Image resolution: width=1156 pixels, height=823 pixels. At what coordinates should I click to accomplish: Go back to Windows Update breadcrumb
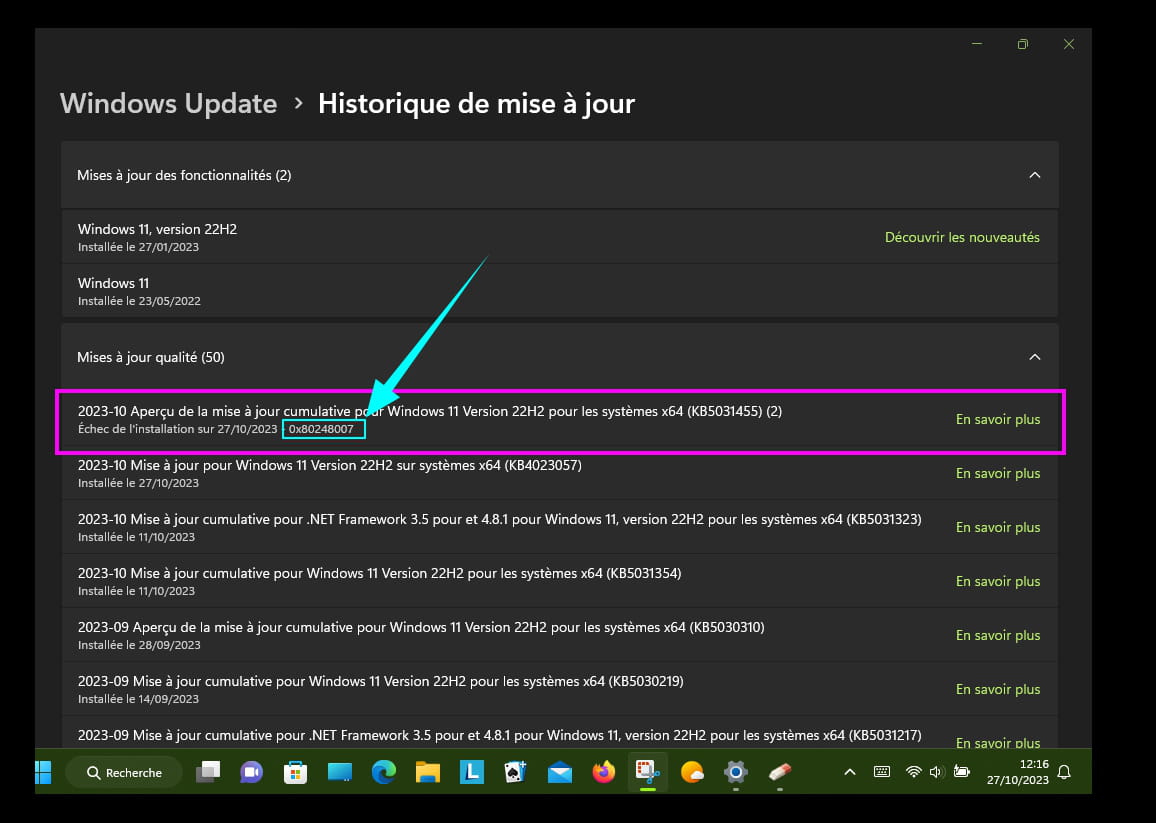tap(168, 103)
